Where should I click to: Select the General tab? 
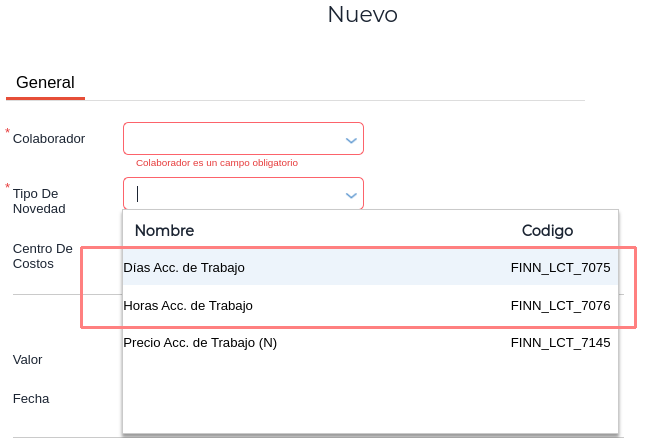pos(45,83)
